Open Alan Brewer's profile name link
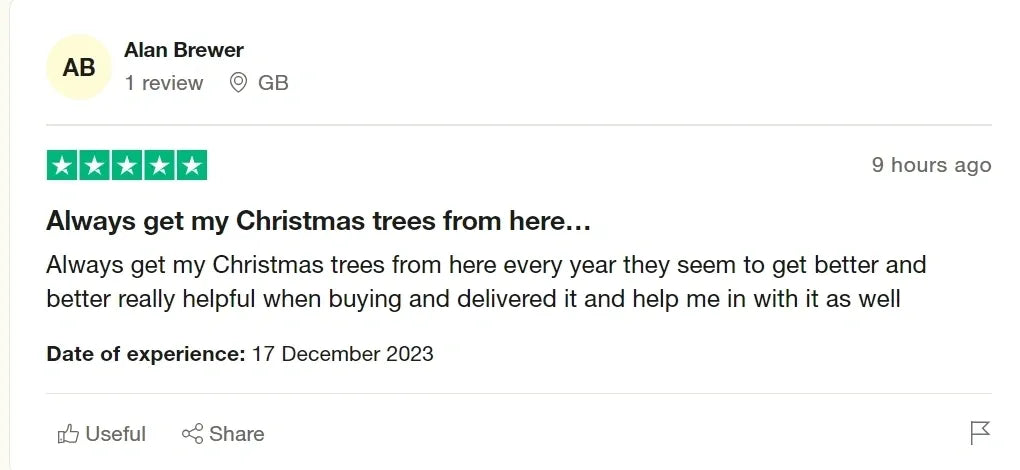This screenshot has width=1020, height=470. click(184, 50)
